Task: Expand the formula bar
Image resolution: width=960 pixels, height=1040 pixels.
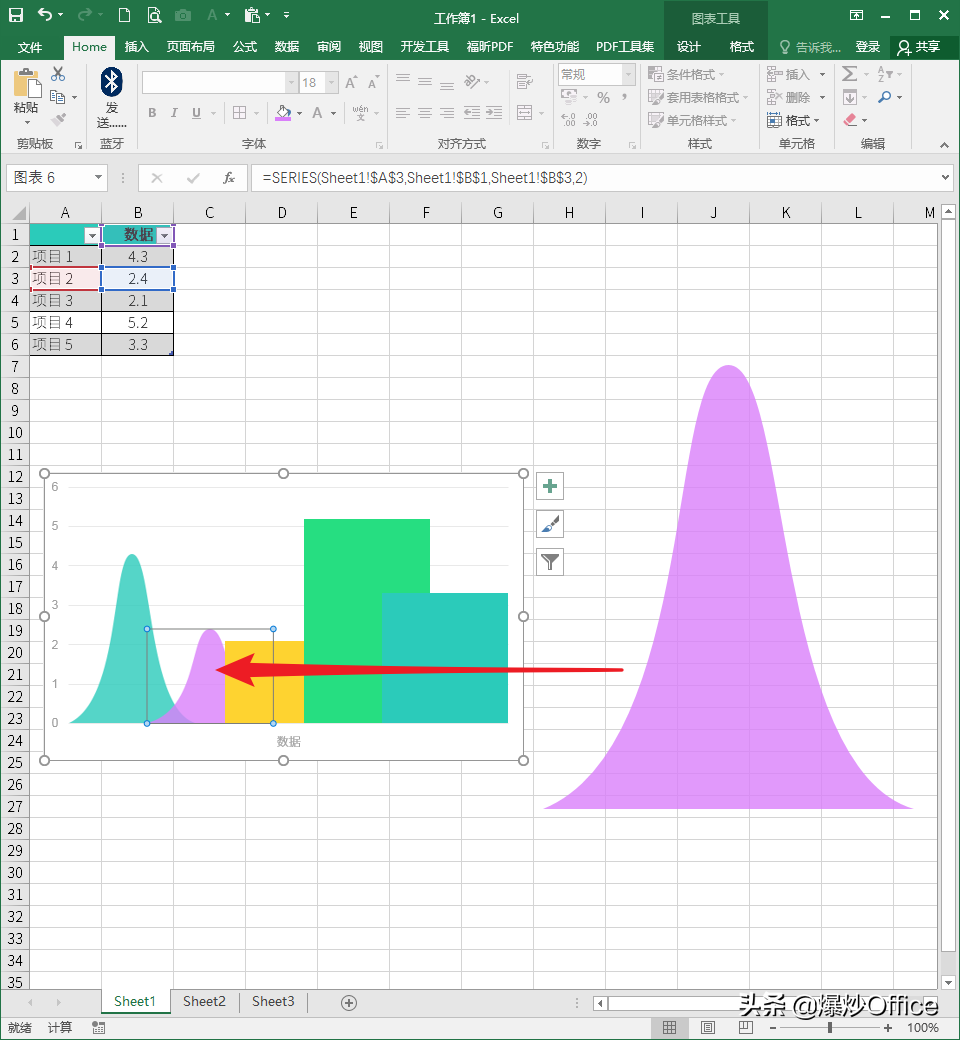Action: click(x=945, y=177)
